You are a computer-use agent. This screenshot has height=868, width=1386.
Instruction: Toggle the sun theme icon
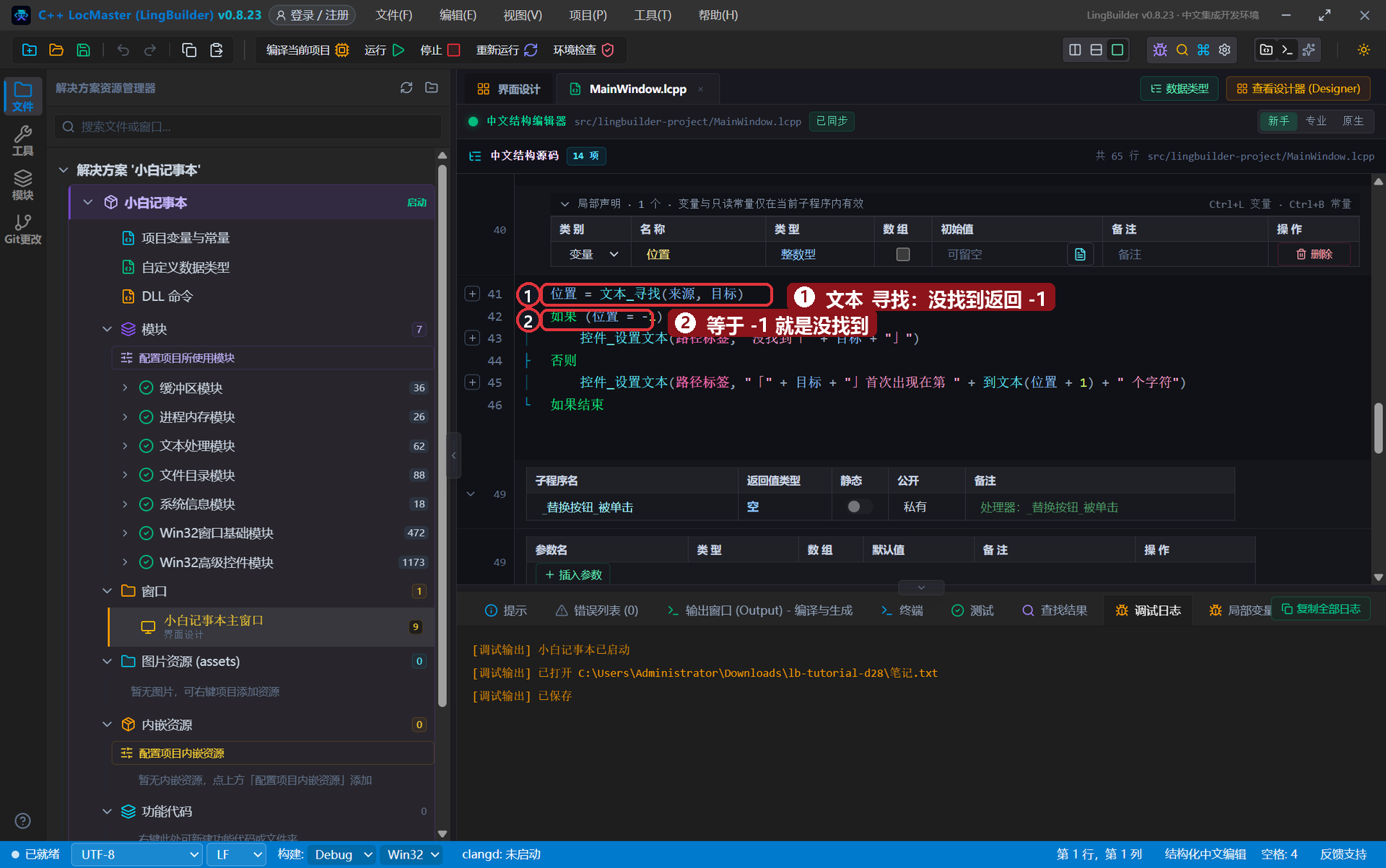(1364, 50)
